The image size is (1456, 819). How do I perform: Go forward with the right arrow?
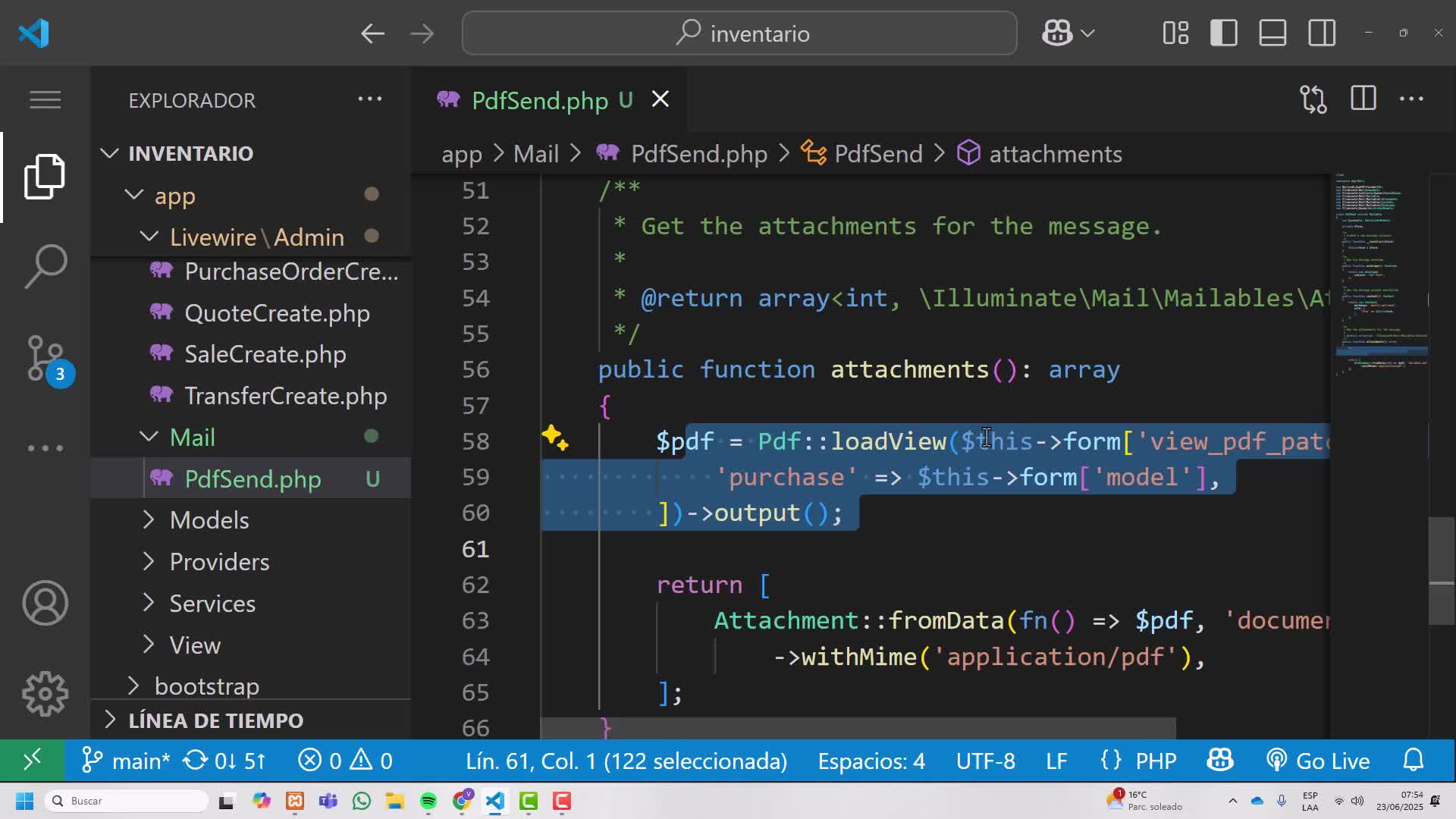point(422,33)
